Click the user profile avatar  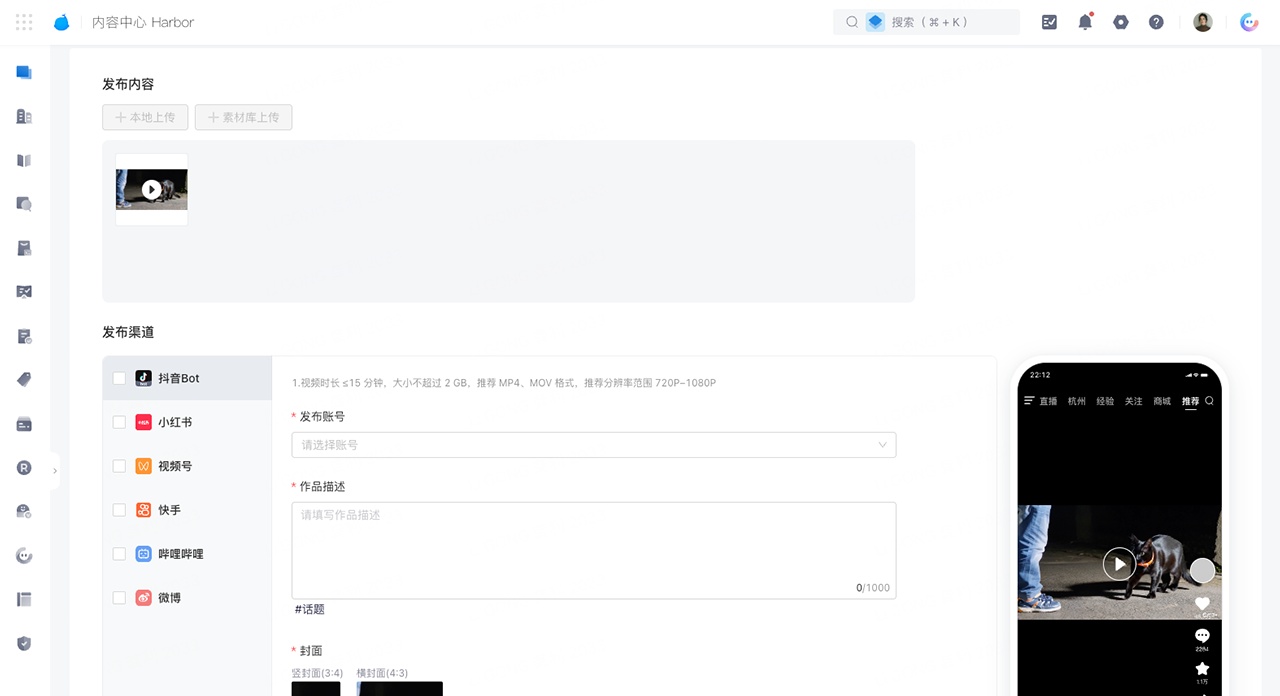(1203, 22)
